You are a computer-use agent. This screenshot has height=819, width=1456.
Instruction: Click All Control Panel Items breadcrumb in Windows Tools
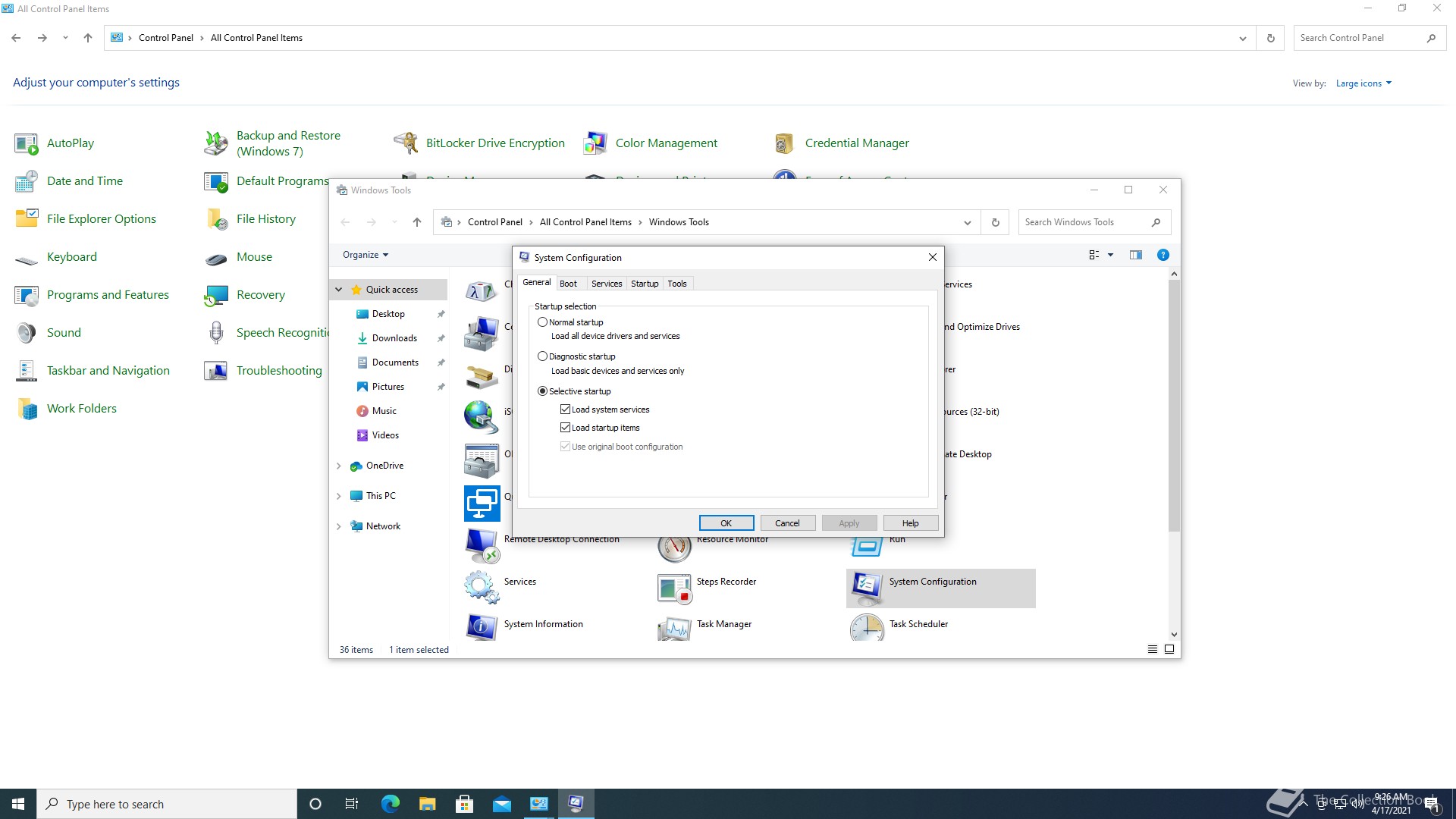point(585,222)
